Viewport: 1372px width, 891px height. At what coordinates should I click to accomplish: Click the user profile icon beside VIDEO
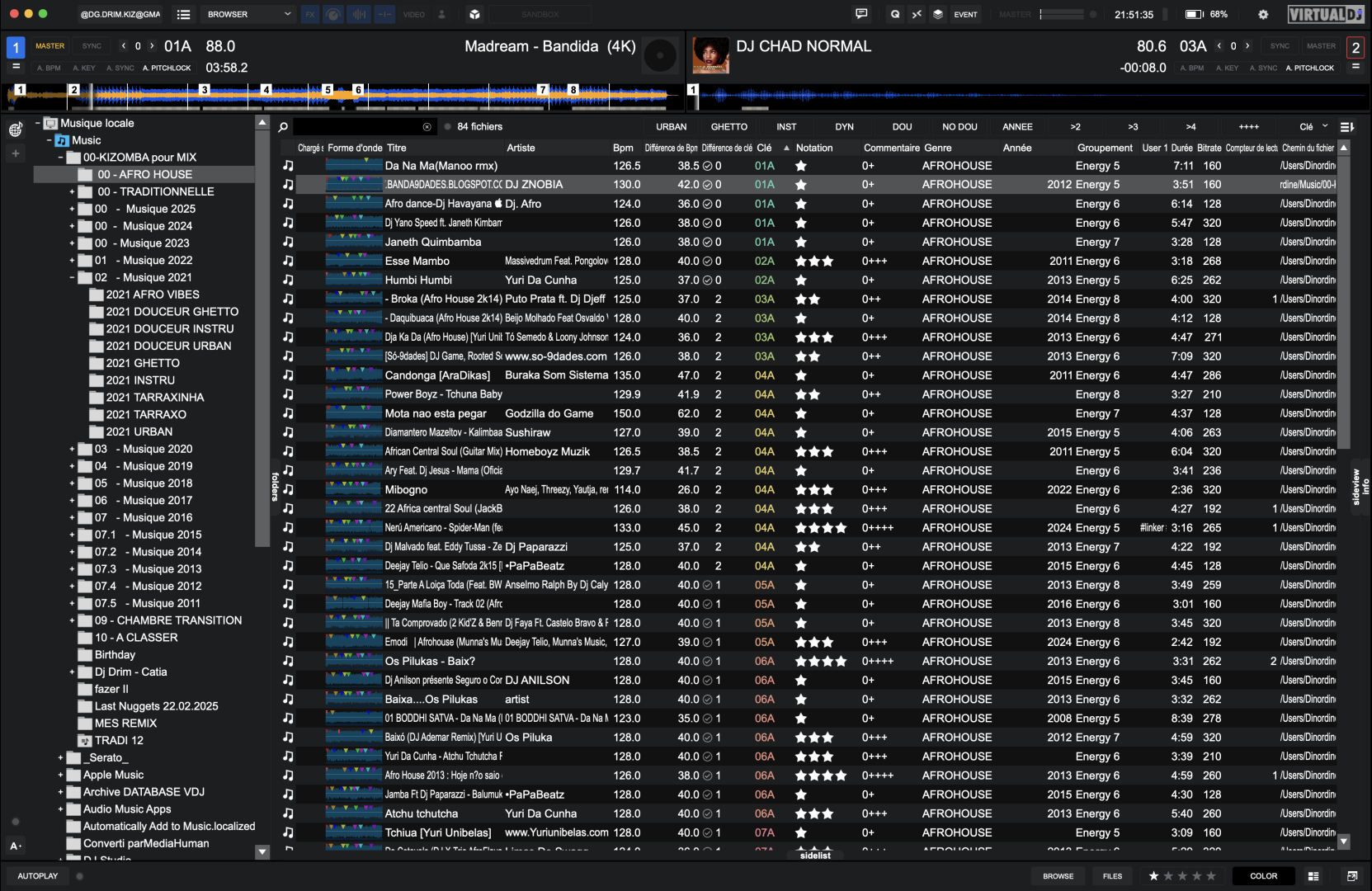441,14
